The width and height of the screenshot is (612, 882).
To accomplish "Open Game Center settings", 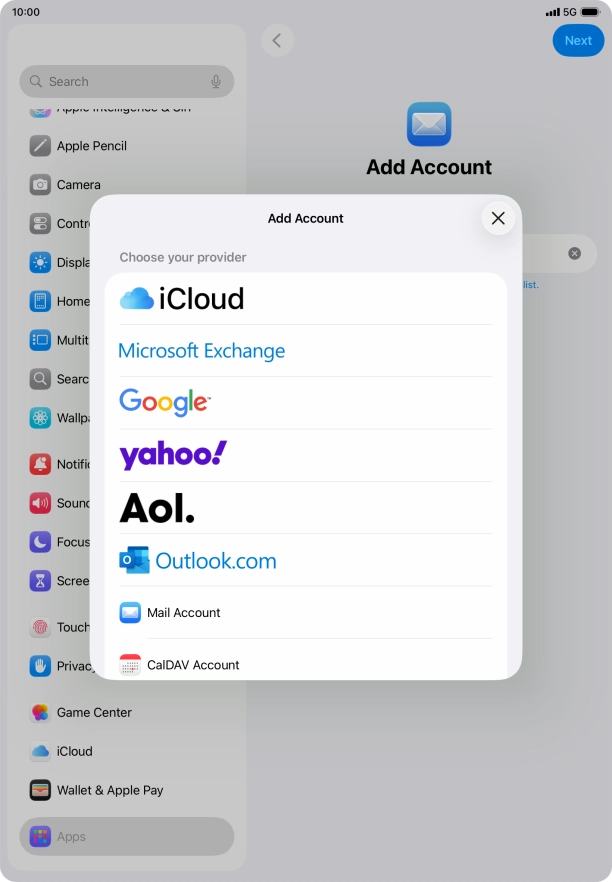I will (94, 713).
